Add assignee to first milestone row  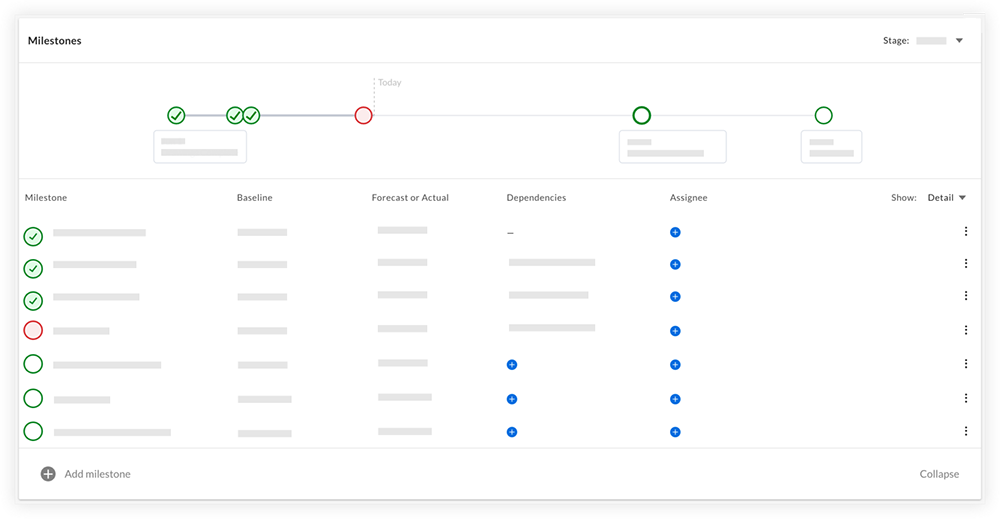(675, 232)
